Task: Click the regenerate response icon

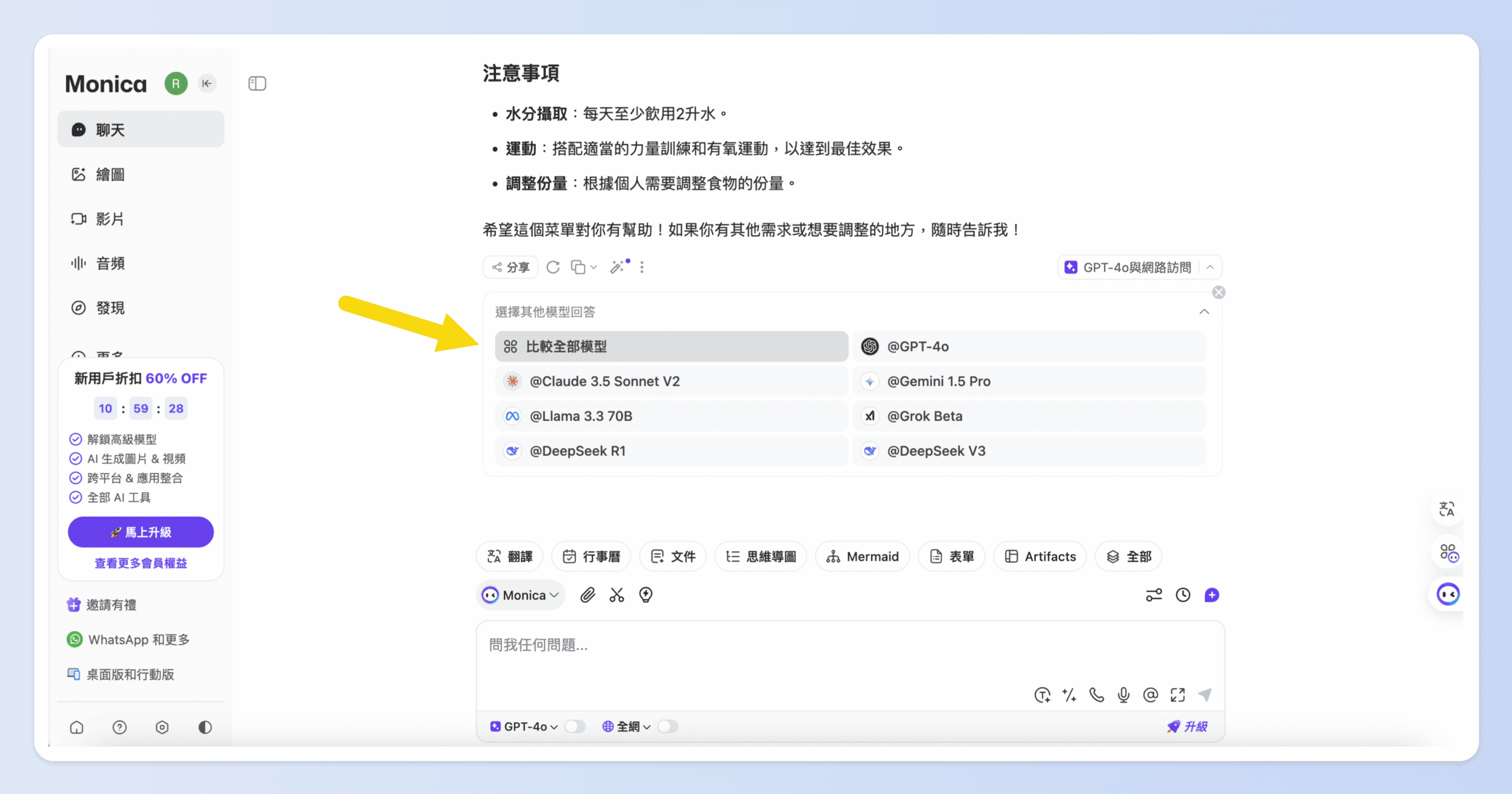Action: click(x=553, y=267)
